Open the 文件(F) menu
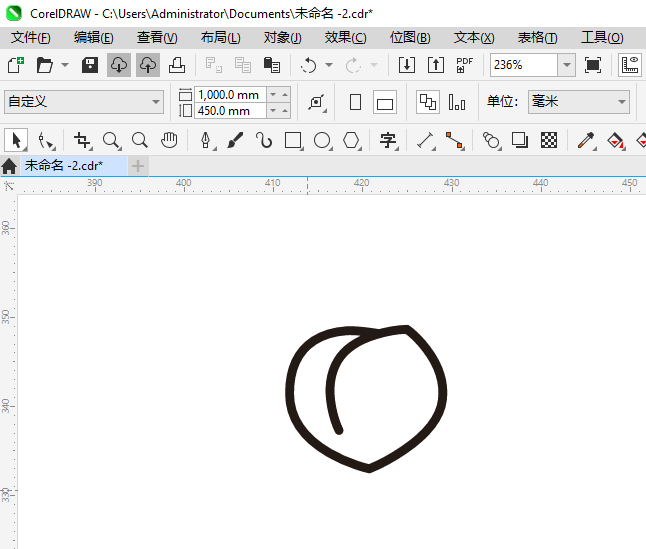 (x=31, y=37)
